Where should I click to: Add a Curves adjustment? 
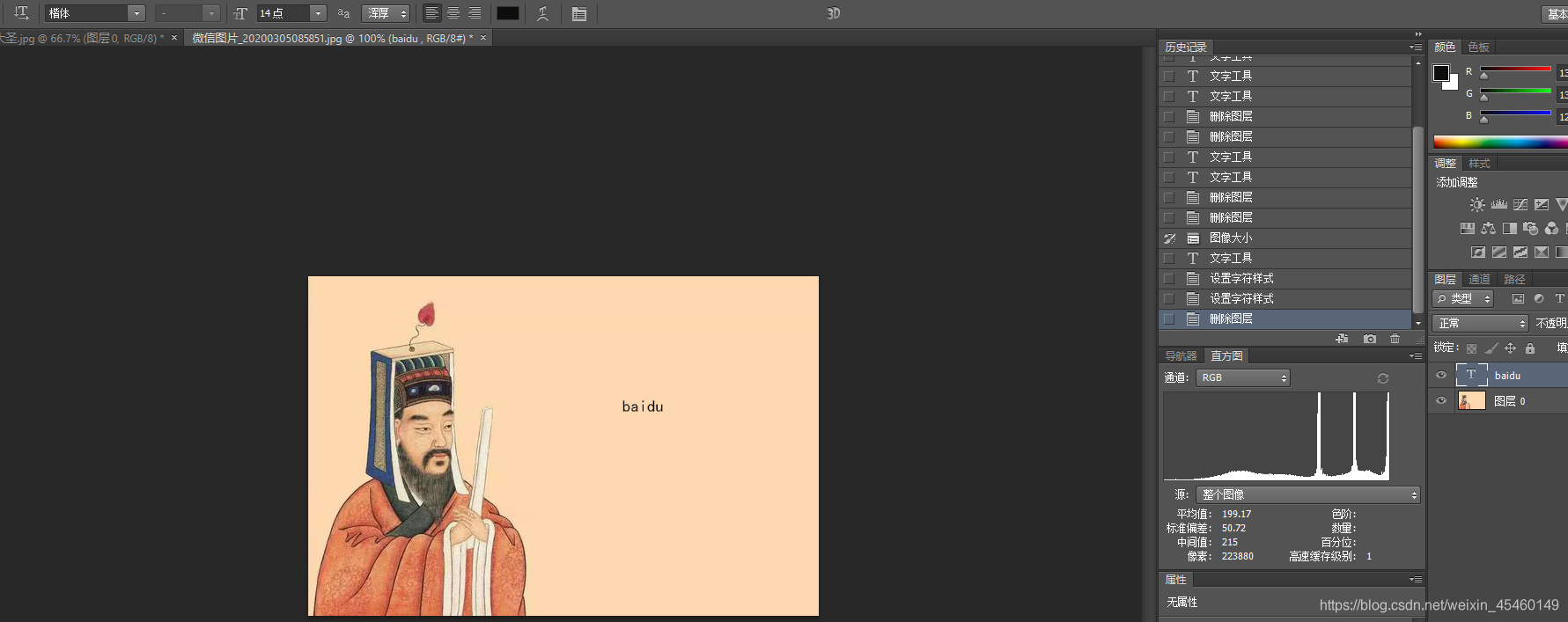[x=1520, y=204]
